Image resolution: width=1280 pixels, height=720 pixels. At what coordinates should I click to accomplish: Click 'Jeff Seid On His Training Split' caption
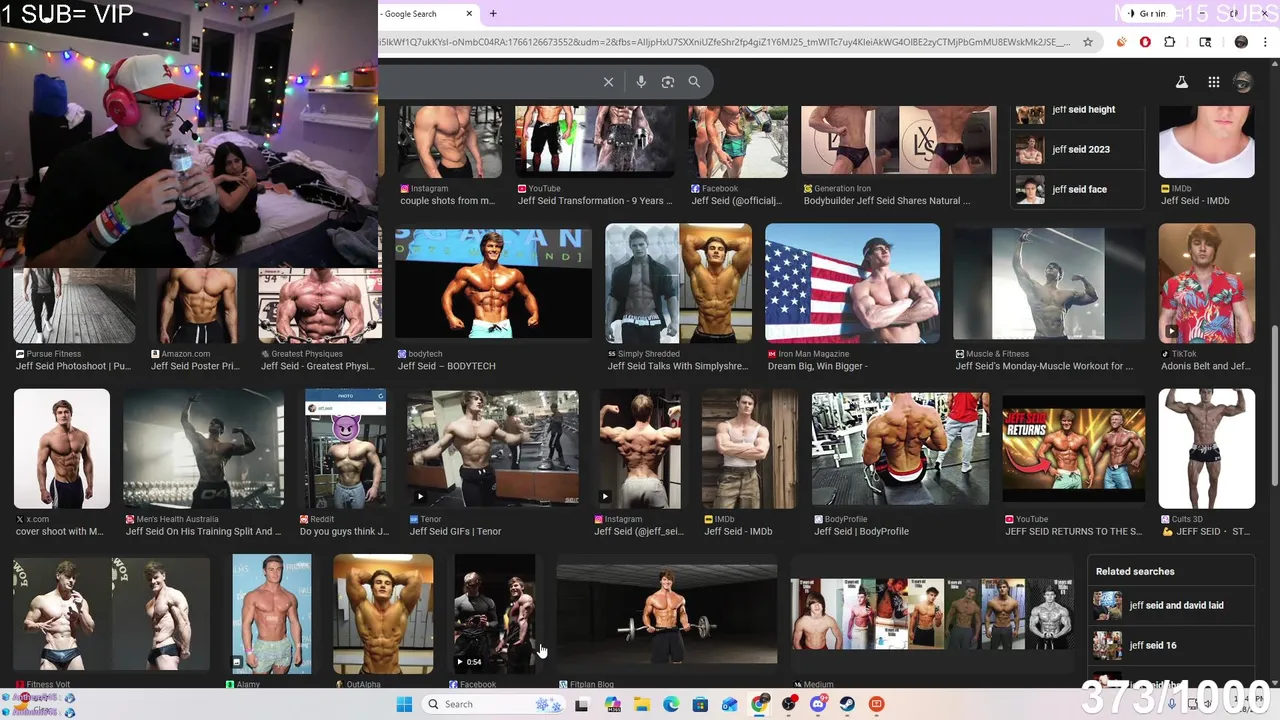pyautogui.click(x=203, y=531)
